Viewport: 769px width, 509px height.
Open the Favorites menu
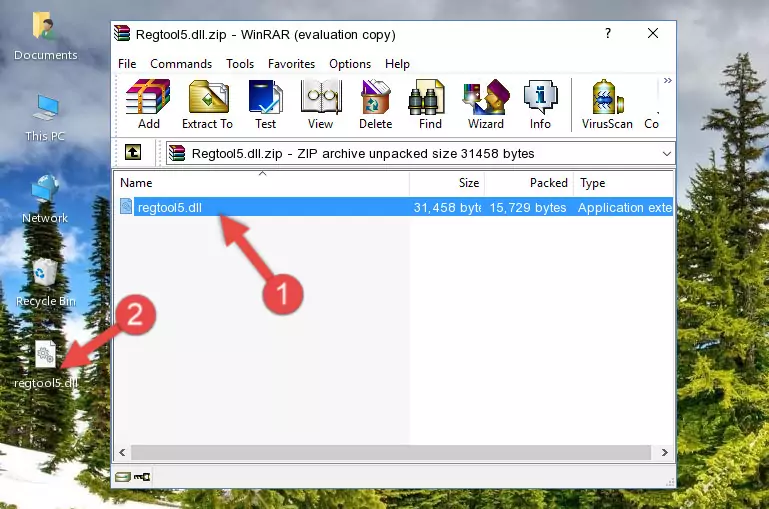(291, 64)
